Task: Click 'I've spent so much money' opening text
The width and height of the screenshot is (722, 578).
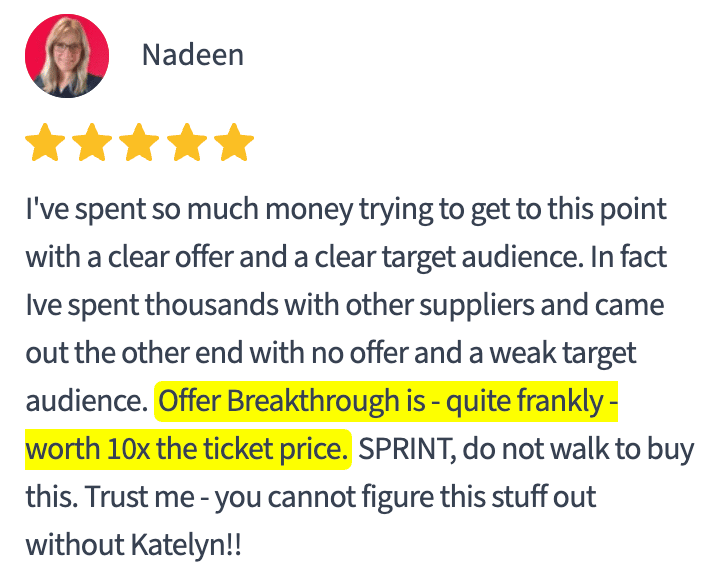Action: pos(188,210)
